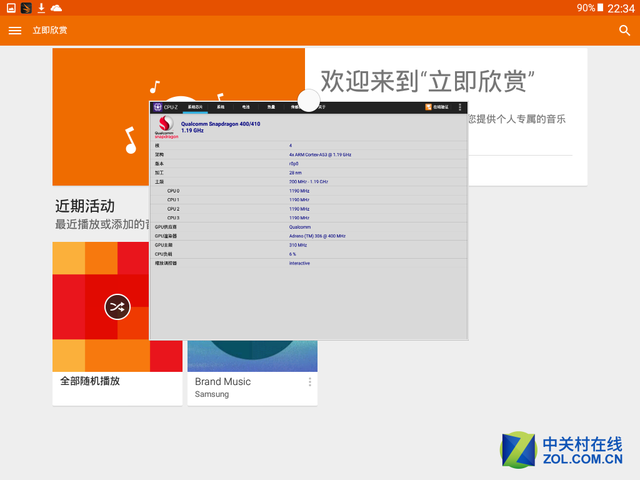The height and width of the screenshot is (480, 640).
Task: Switch to the fourth CPU-Z tab (热量)
Action: coord(271,107)
